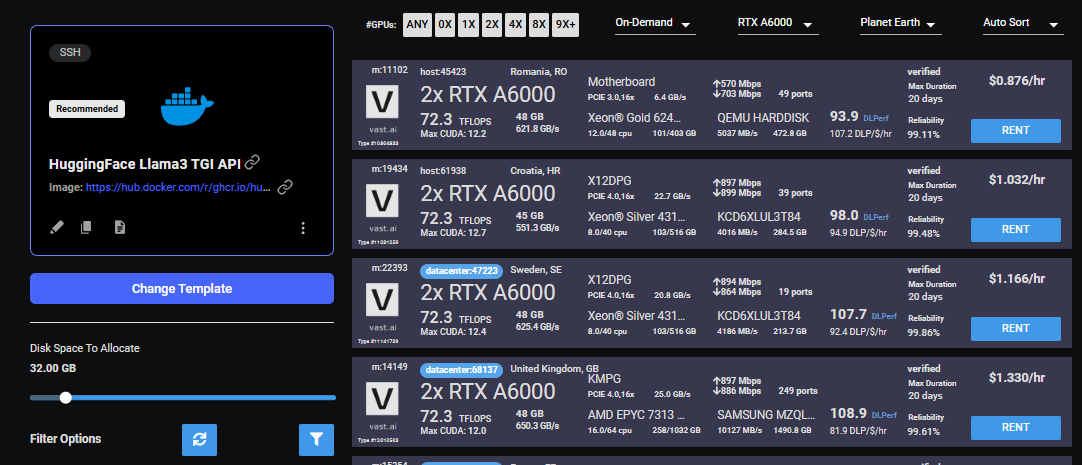Open the template three-dot options menu
Screen dimensions: 1082x465
pyautogui.click(x=303, y=228)
